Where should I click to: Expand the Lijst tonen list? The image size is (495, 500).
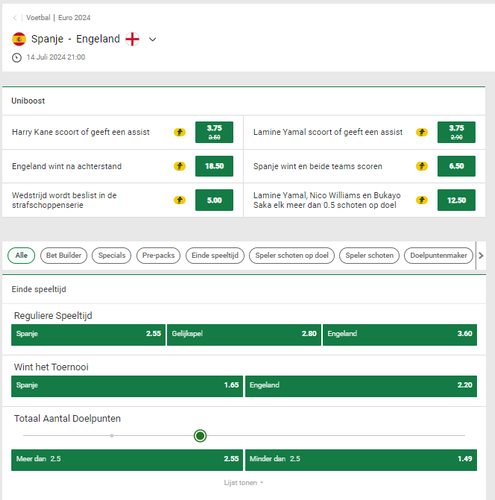243,483
